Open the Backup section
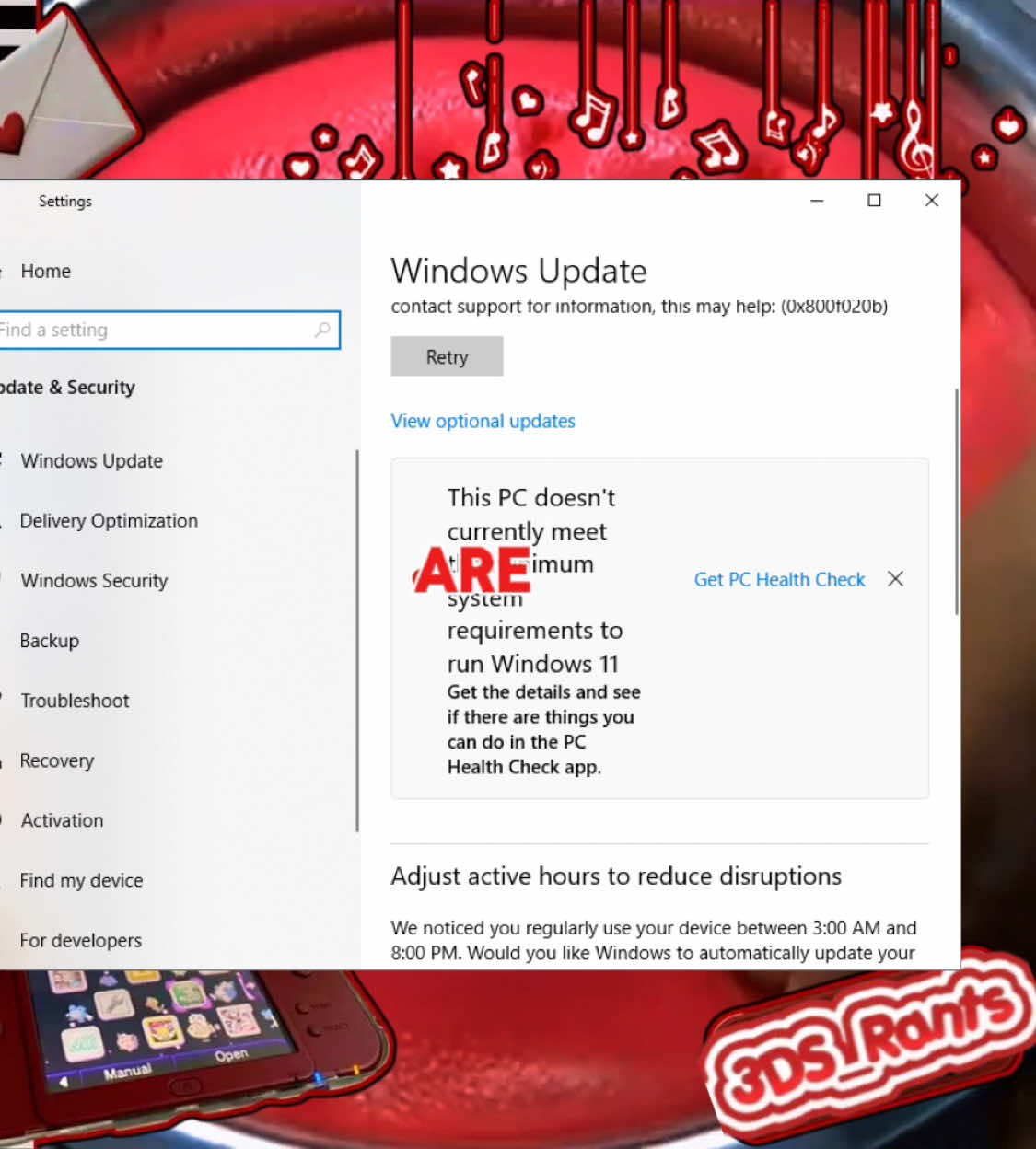The width and height of the screenshot is (1036, 1149). pos(50,640)
